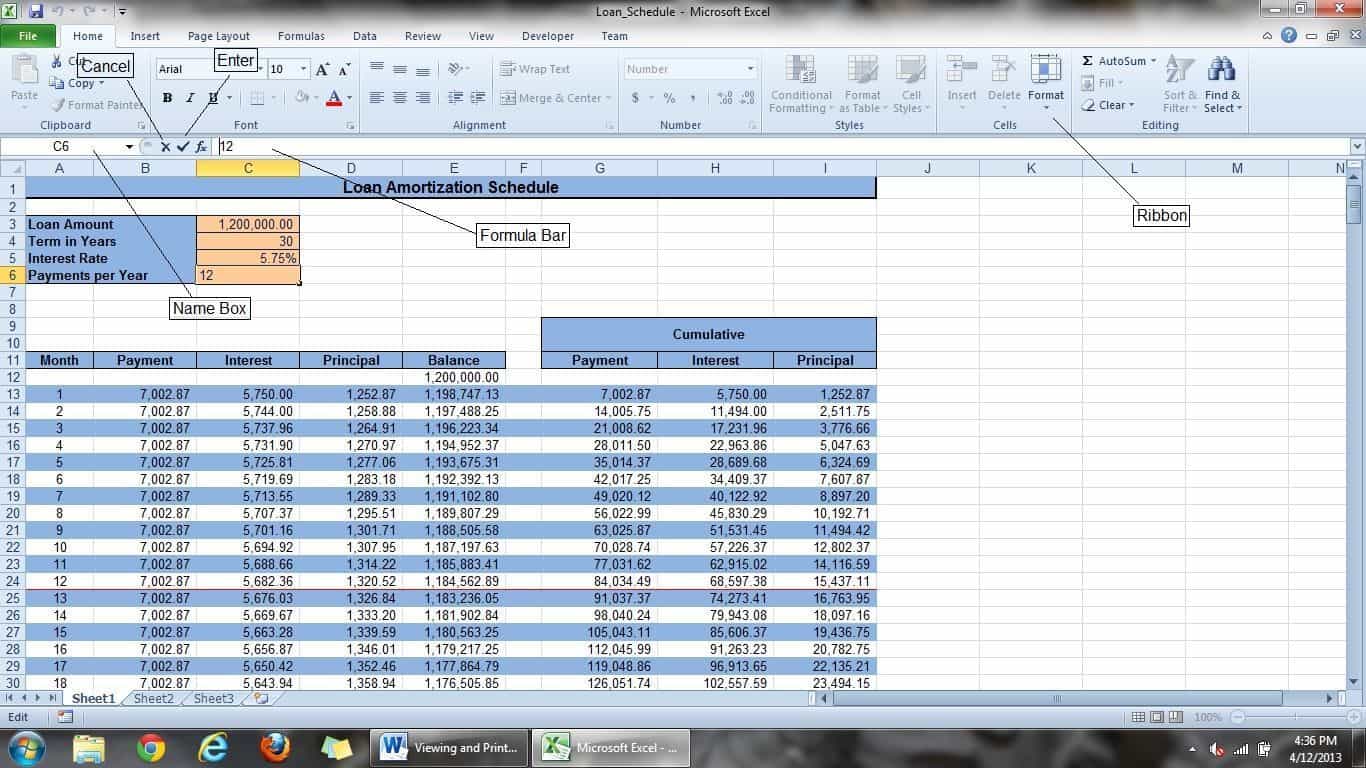Toggle Bold formatting
Image resolution: width=1366 pixels, height=768 pixels.
pos(167,98)
